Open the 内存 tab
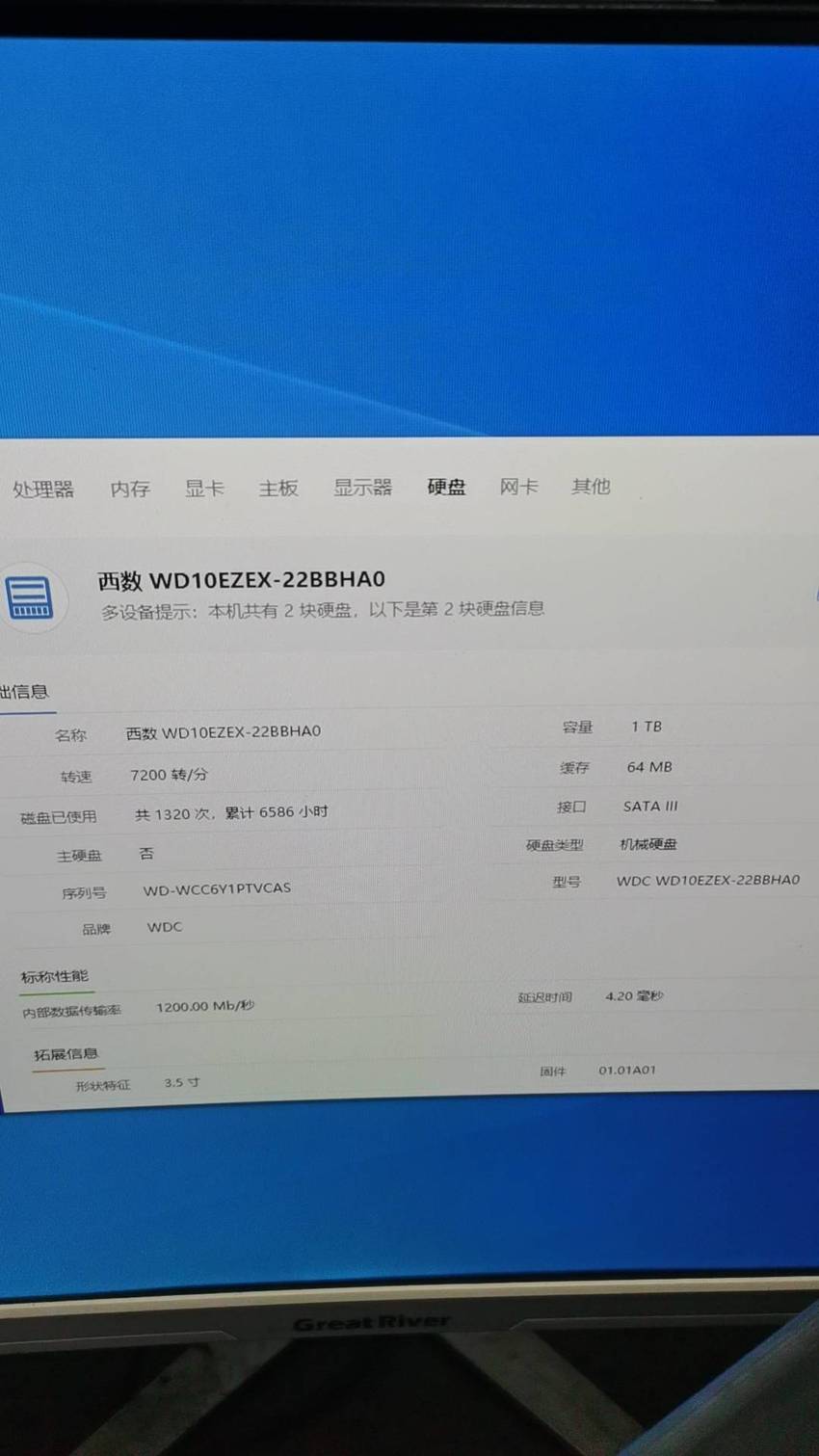This screenshot has width=819, height=1456. [130, 489]
